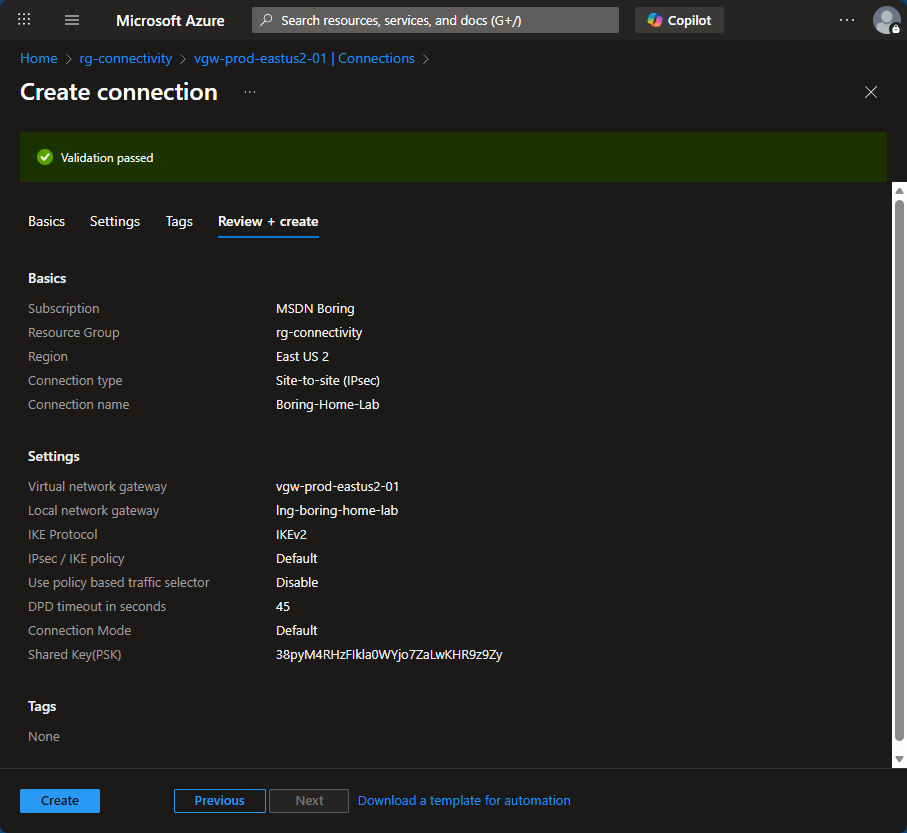Open the hamburger portal menu
Image resolution: width=907 pixels, height=833 pixels.
pos(72,20)
